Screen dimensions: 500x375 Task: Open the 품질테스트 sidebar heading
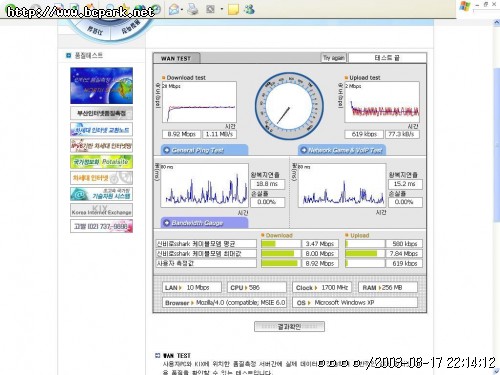[89, 55]
